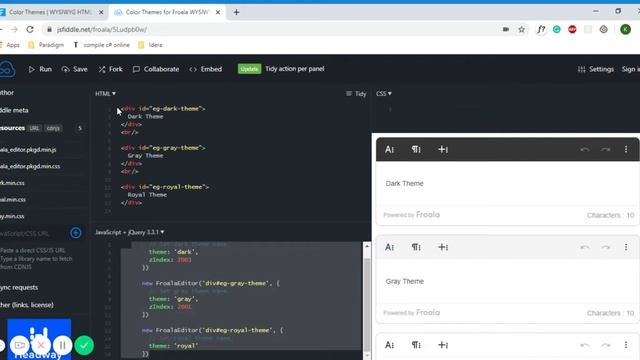Pause the screen recording

point(62,345)
